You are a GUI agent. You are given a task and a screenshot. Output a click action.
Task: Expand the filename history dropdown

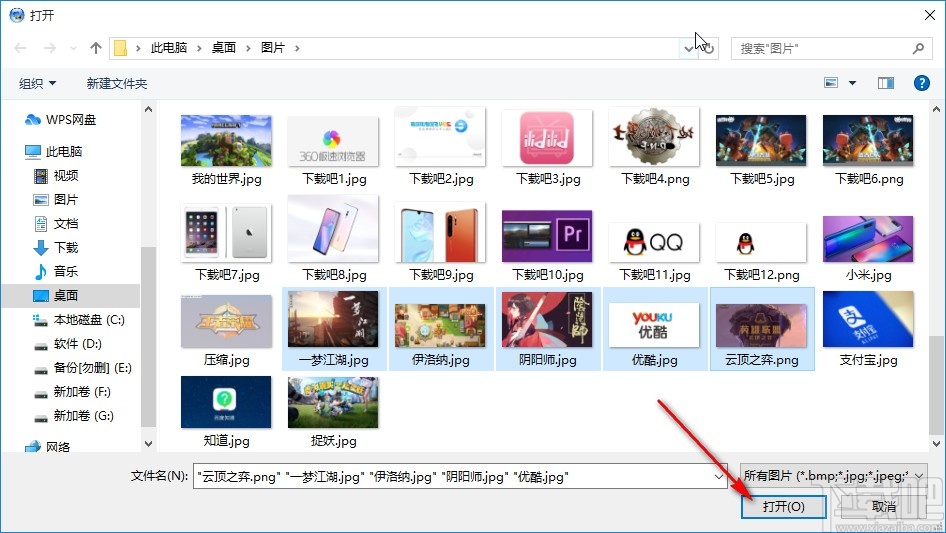pyautogui.click(x=719, y=477)
